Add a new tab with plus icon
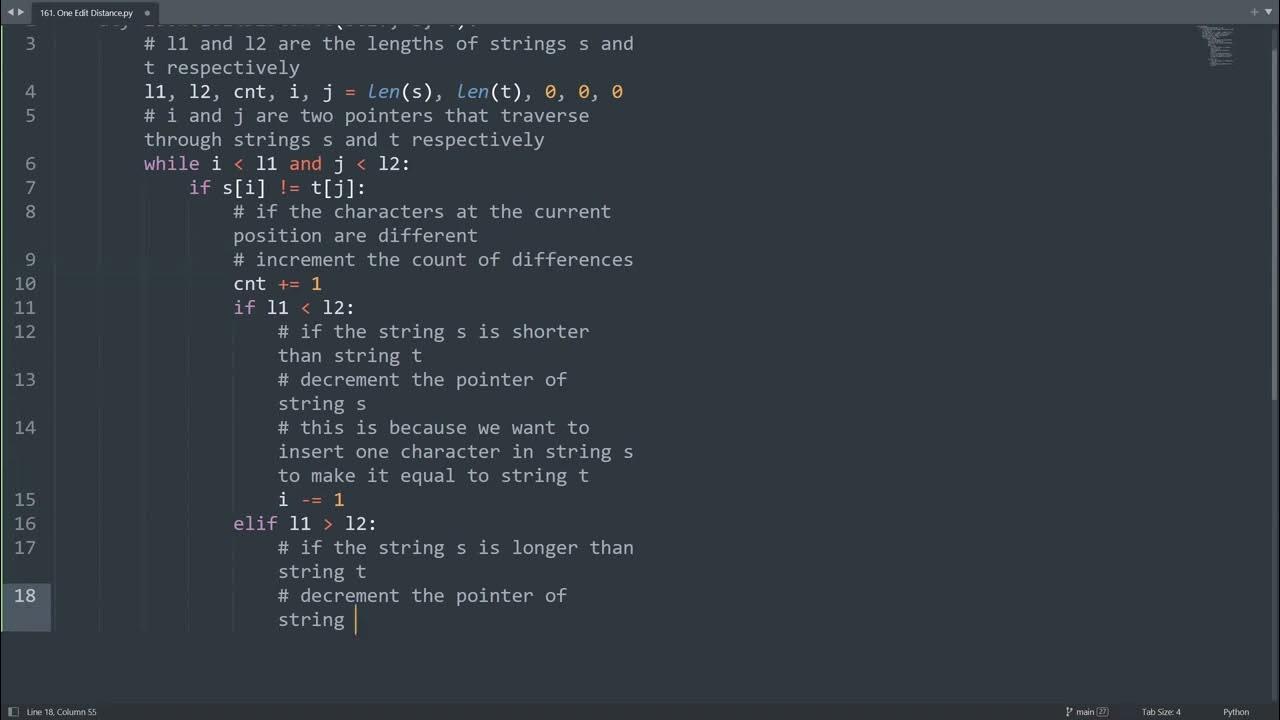The image size is (1280, 720). click(1254, 12)
